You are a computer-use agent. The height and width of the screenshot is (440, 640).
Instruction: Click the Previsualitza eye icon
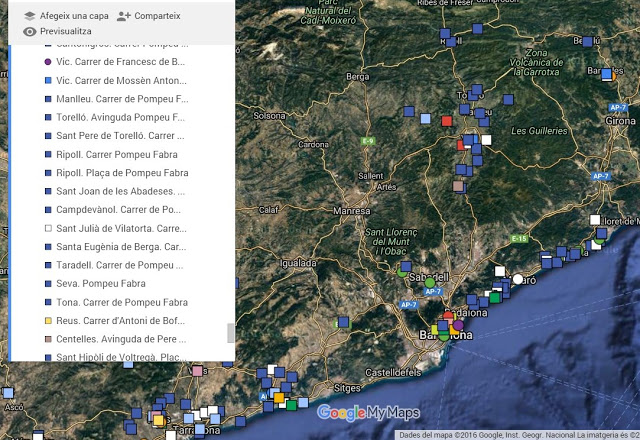[x=30, y=32]
